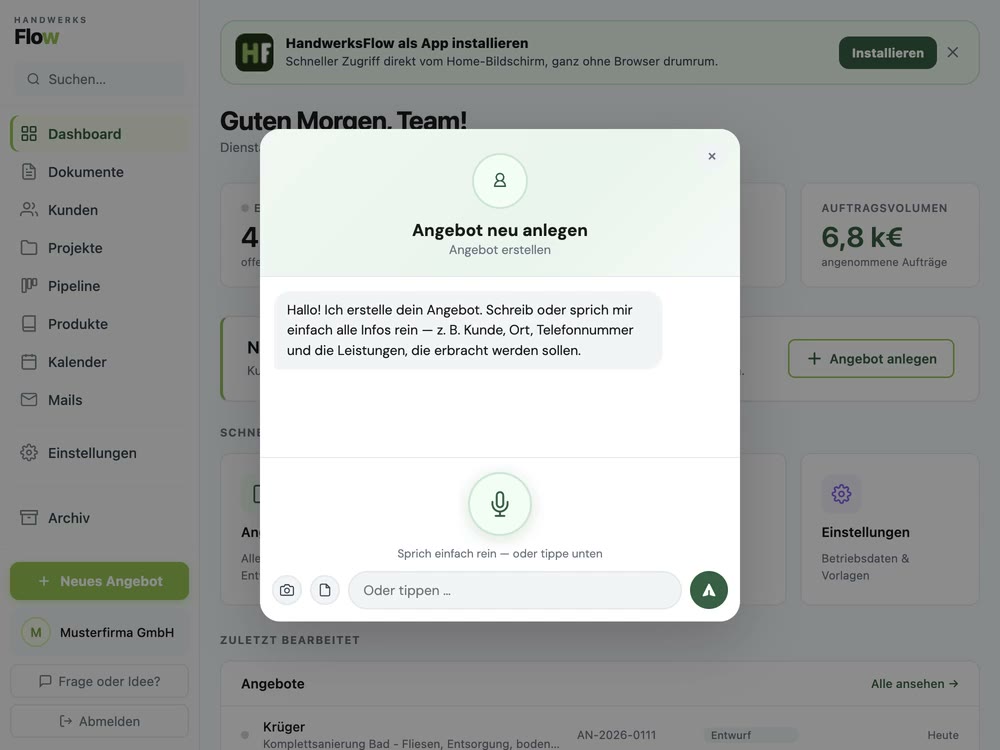
Task: Open Einstellungen in the sidebar
Action: pyautogui.click(x=99, y=453)
